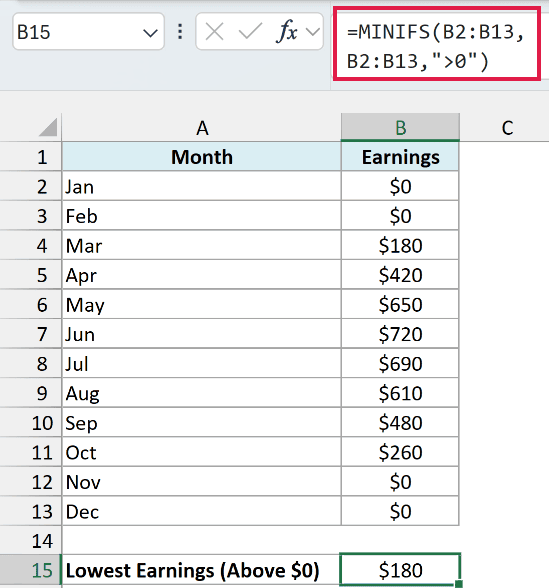Select column A header

tap(202, 128)
